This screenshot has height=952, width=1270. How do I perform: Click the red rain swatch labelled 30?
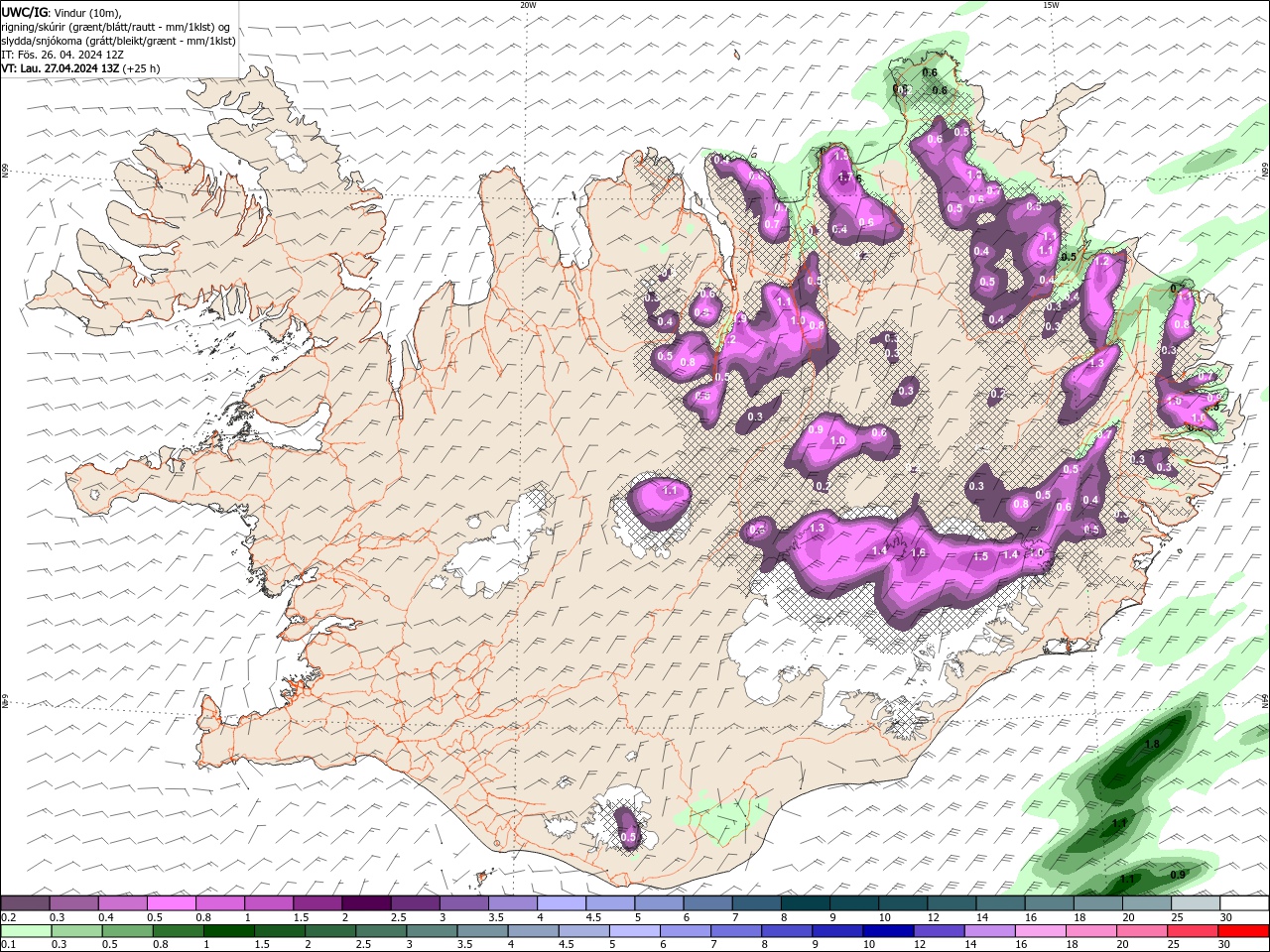(x=1245, y=931)
